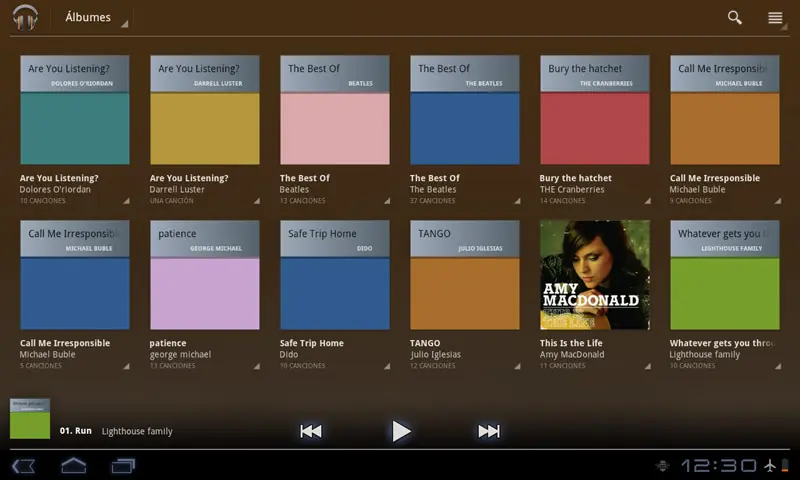Open options arrow for TANGO album
800x480 pixels.
515,366
